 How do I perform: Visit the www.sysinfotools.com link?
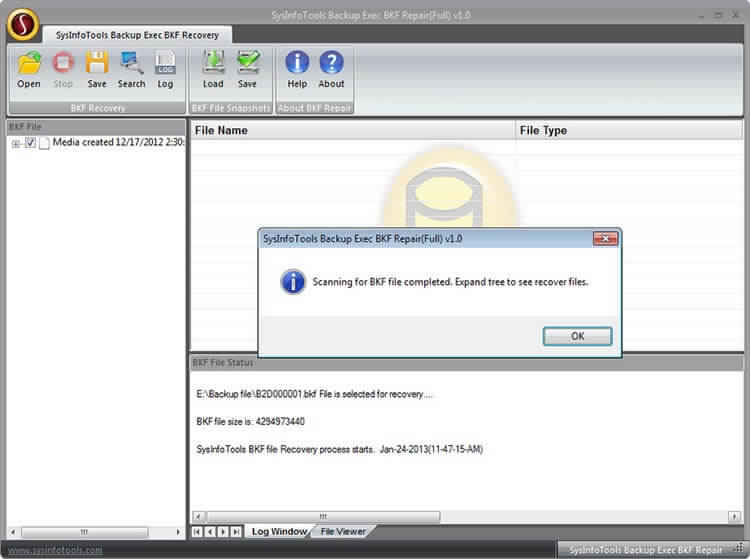(55, 550)
